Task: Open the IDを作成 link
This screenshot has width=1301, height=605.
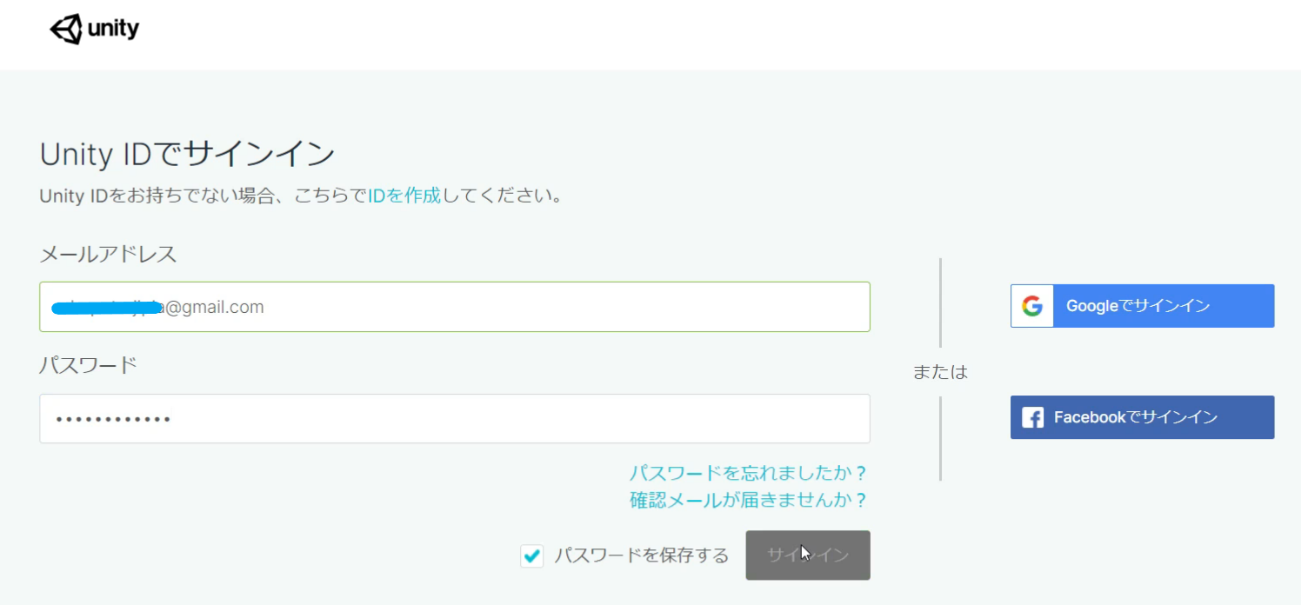Action: (x=404, y=195)
